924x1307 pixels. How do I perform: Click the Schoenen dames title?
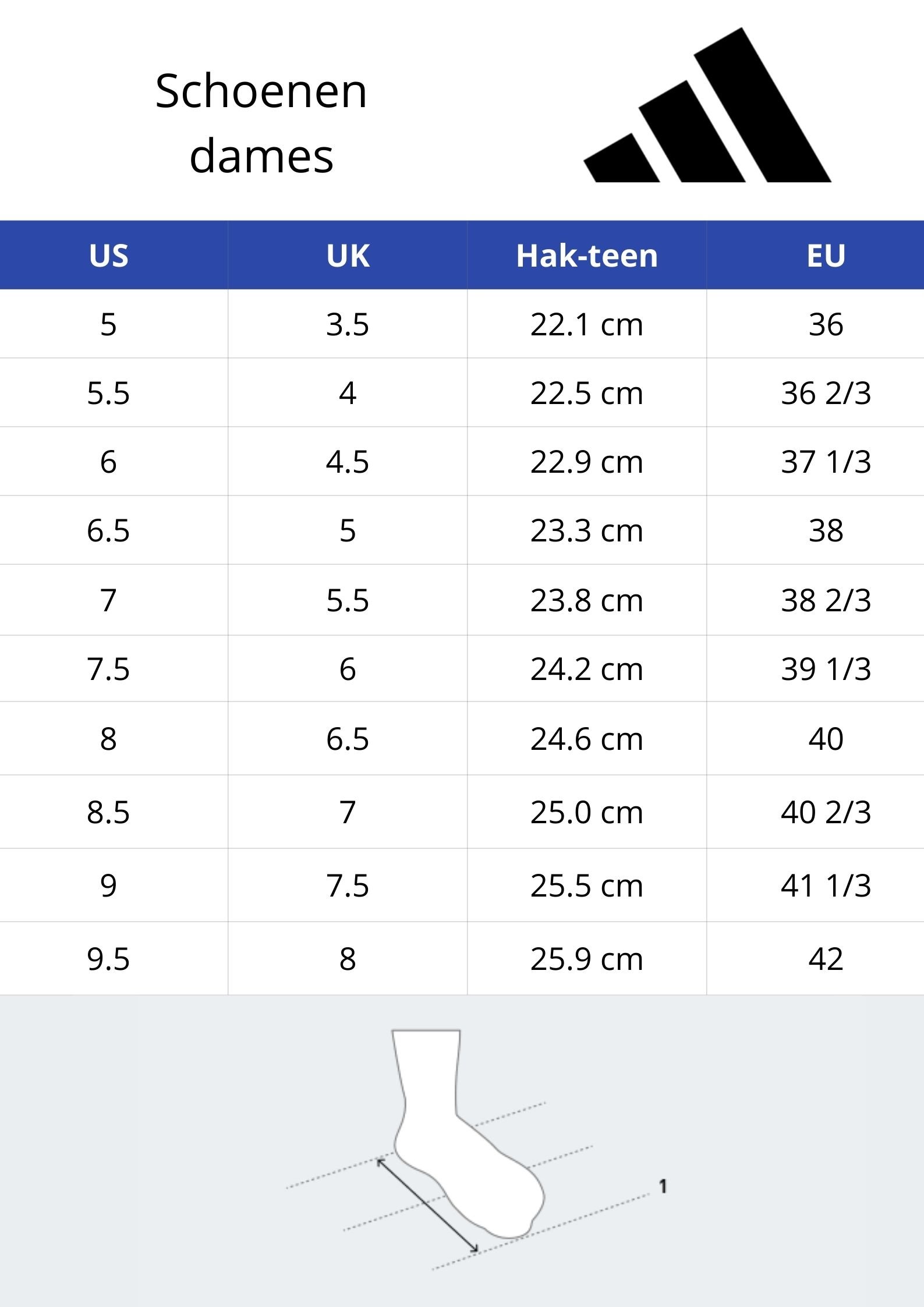(261, 123)
